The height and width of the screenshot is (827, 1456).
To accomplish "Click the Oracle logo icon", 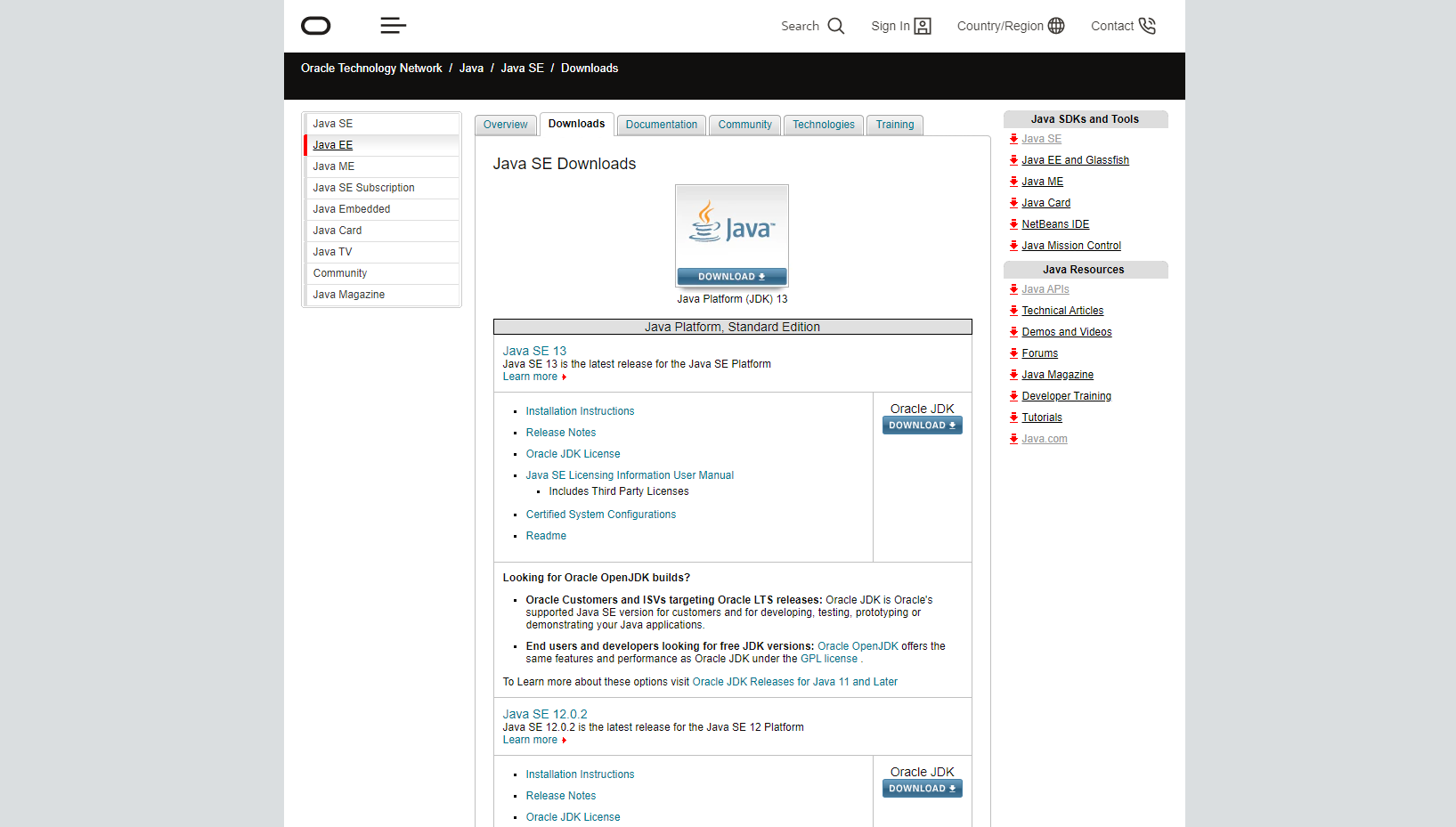I will pyautogui.click(x=315, y=26).
